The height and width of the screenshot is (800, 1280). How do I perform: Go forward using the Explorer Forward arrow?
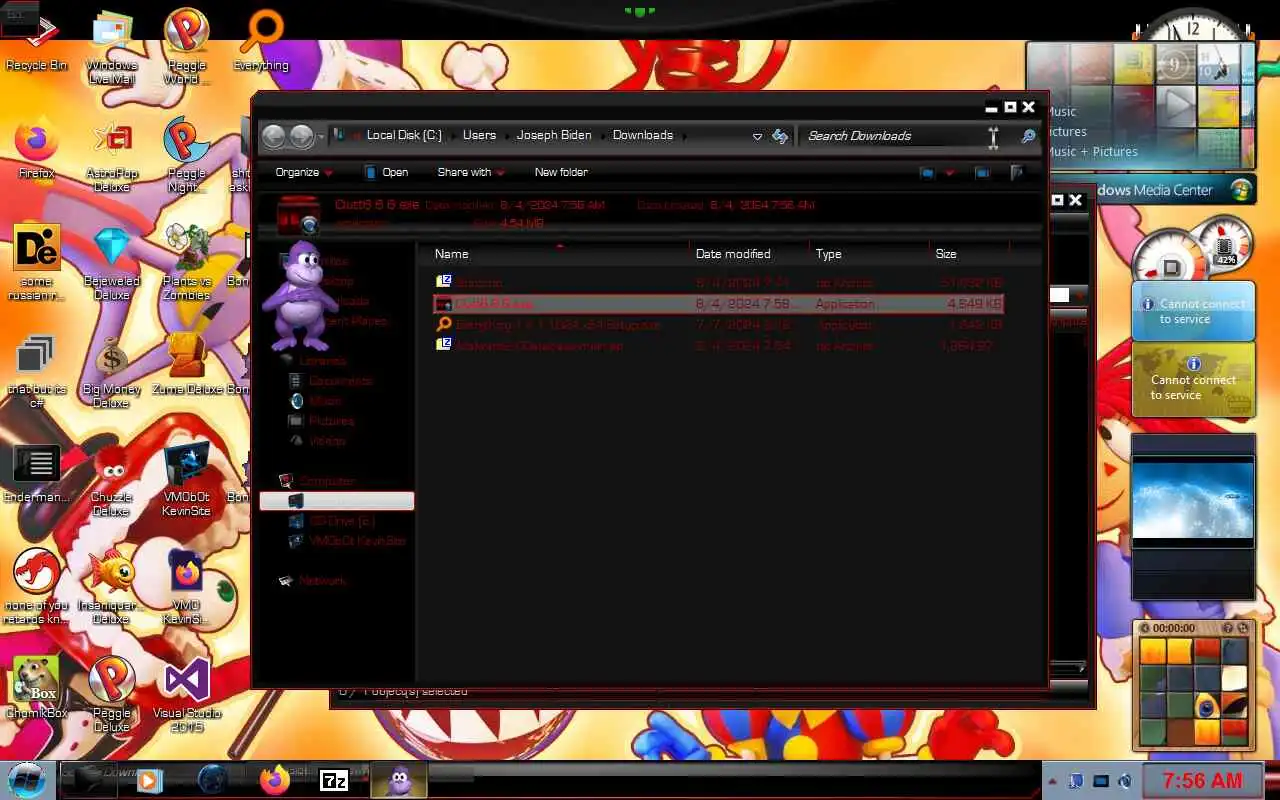click(301, 136)
